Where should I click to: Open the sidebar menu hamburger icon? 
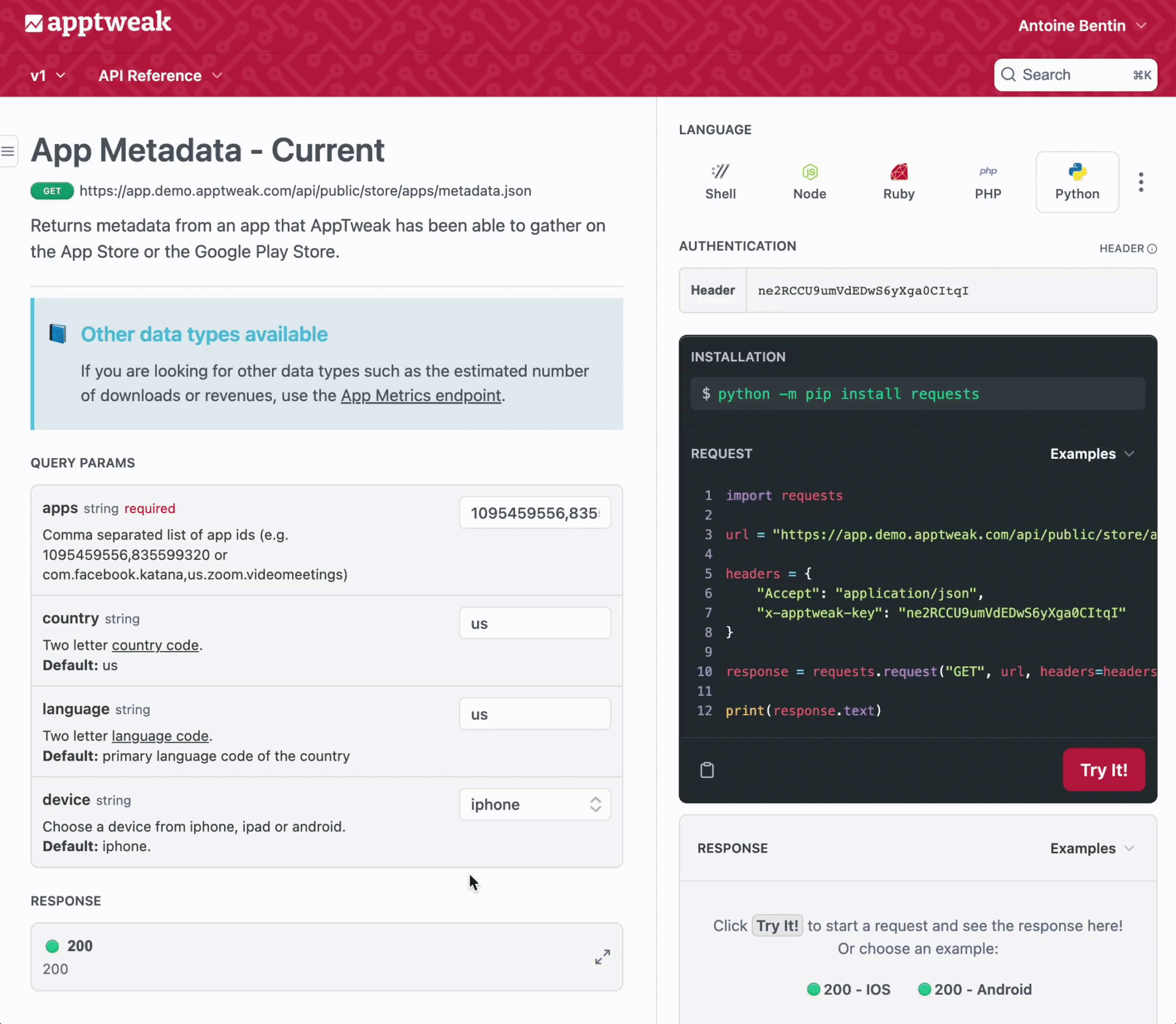tap(8, 151)
